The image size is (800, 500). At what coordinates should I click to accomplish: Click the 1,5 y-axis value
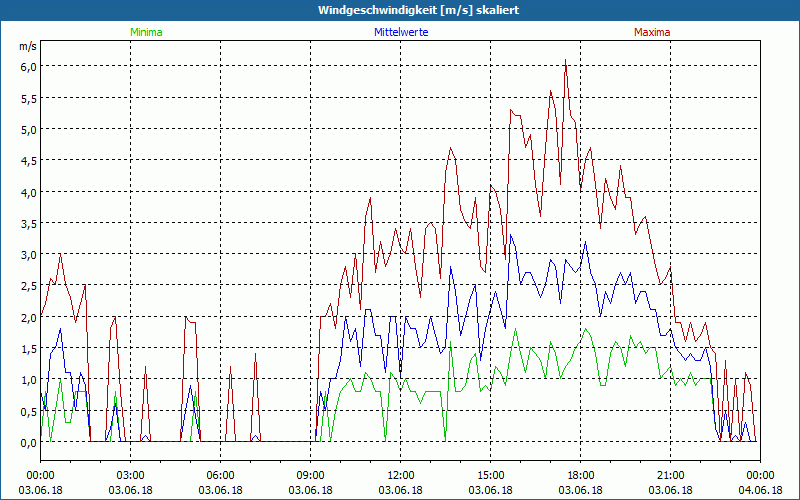point(29,348)
